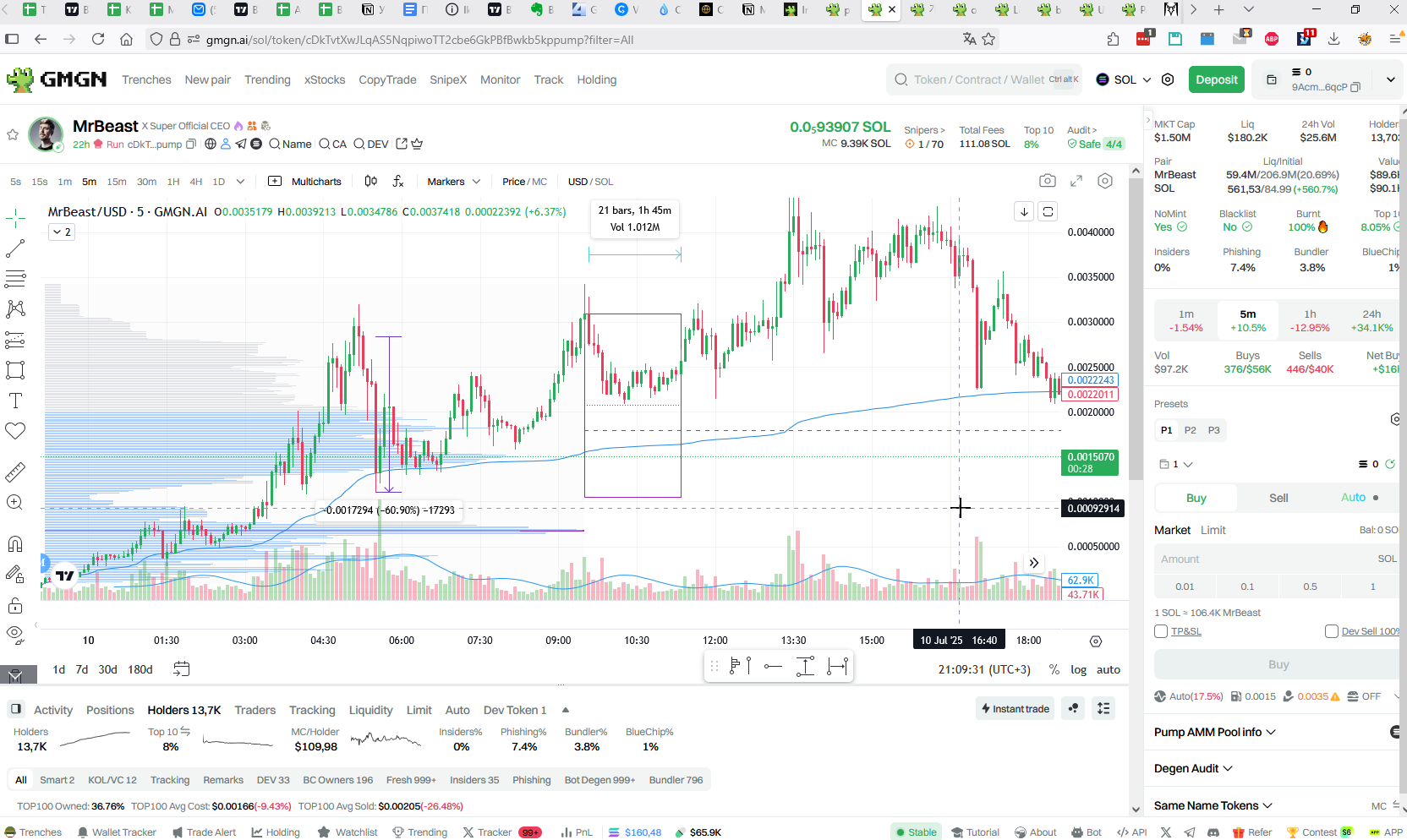Open the Fibonacci retracement tools

(15, 279)
